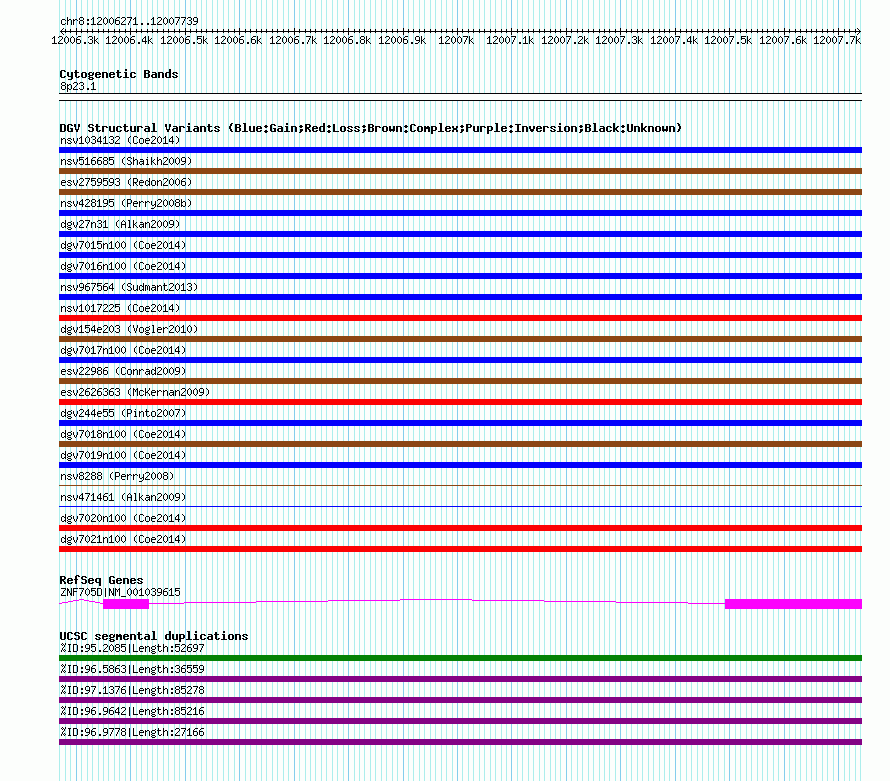This screenshot has width=890, height=781.
Task: Click the %ID:97.1376|Length:85278 duplication label
Action: (x=132, y=691)
